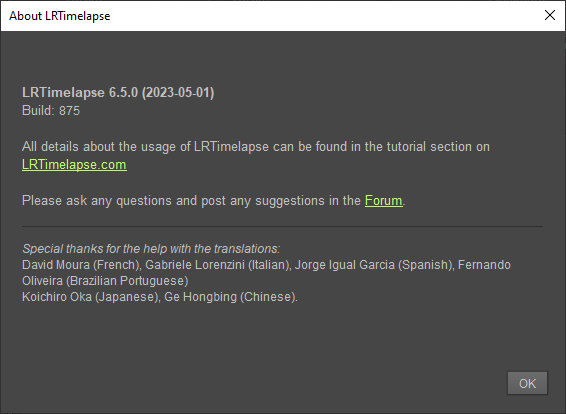566x414 pixels.
Task: Click the Koichiro Oka (Japanese) credit
Action: (91, 297)
